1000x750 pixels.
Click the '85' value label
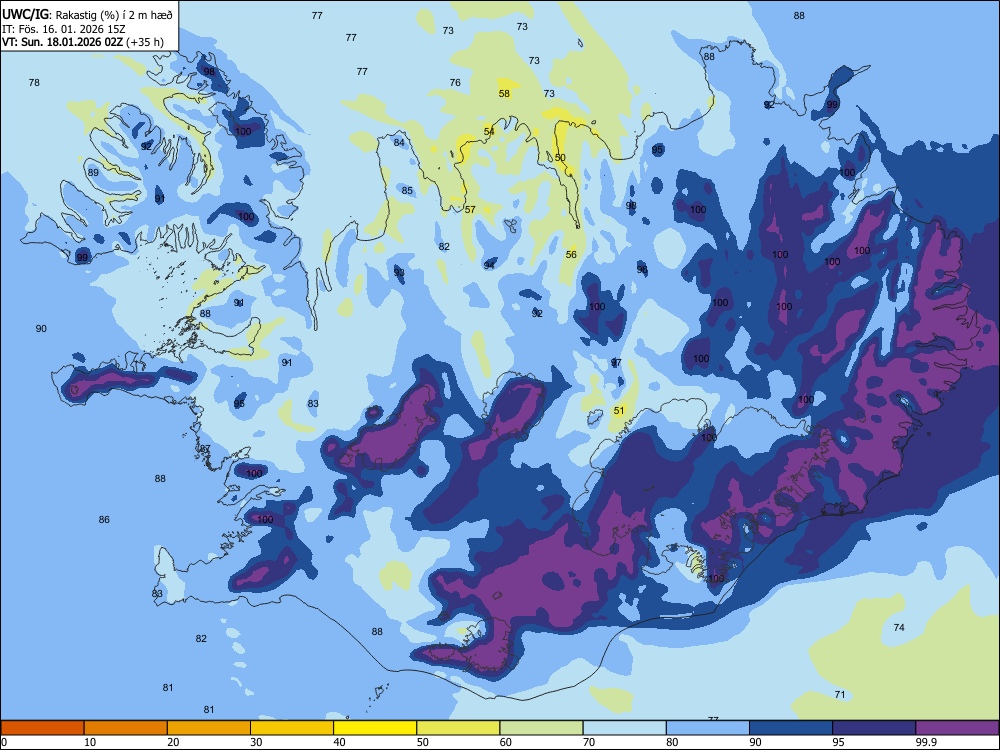(408, 190)
